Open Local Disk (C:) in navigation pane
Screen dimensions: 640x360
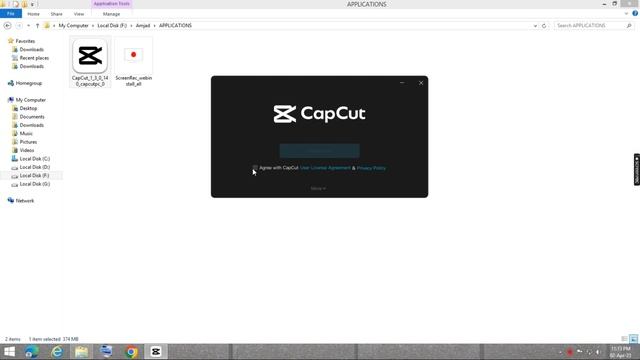35,159
